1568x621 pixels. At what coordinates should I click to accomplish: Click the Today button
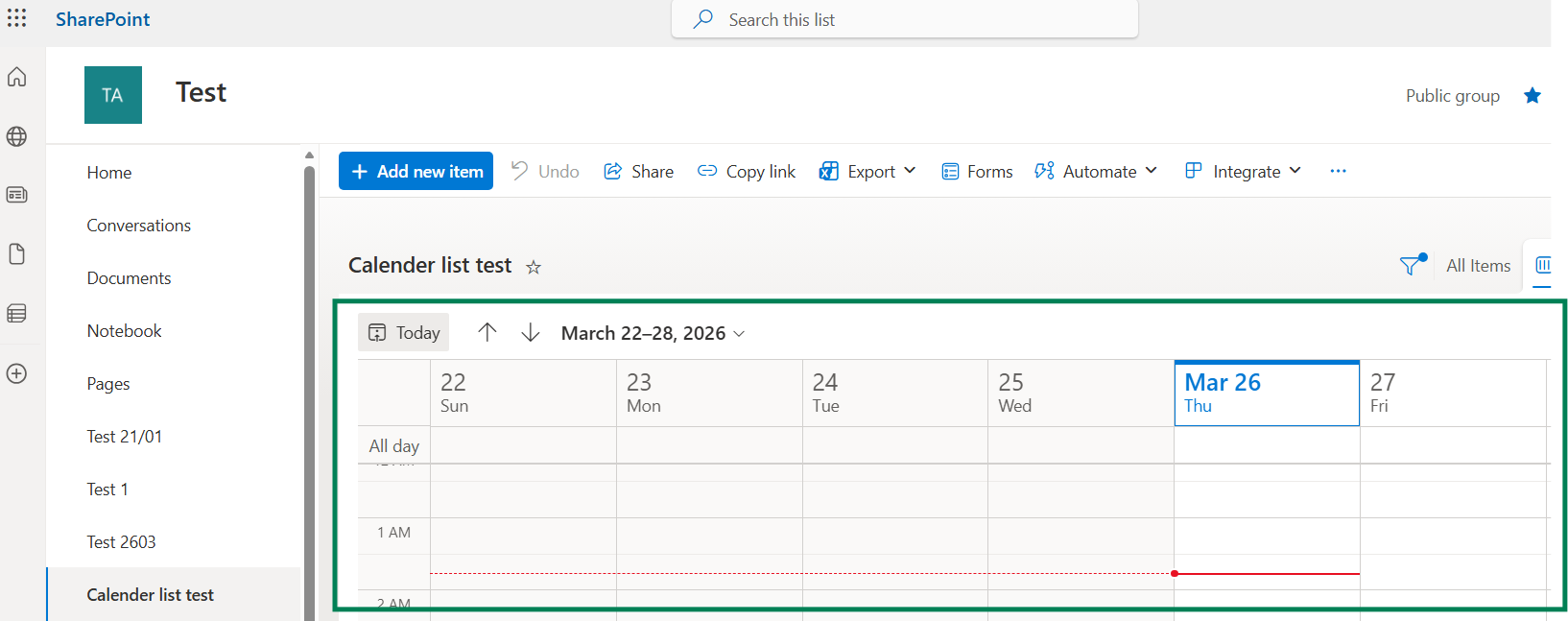[x=404, y=332]
